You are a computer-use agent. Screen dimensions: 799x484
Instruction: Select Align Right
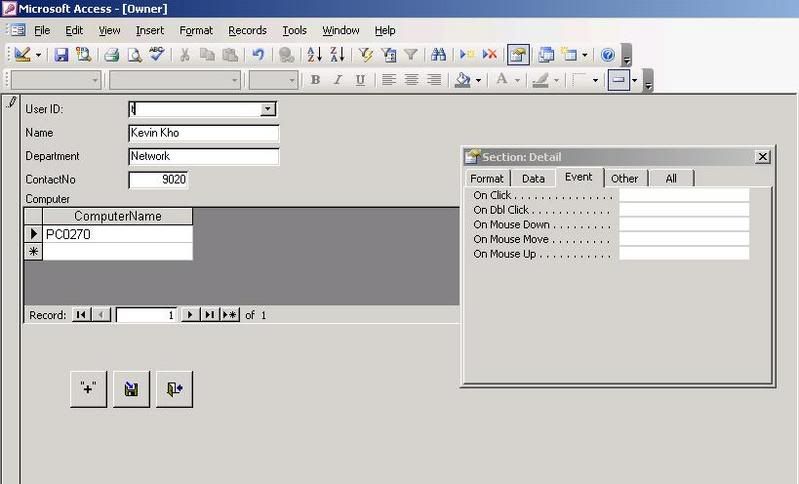pos(434,80)
